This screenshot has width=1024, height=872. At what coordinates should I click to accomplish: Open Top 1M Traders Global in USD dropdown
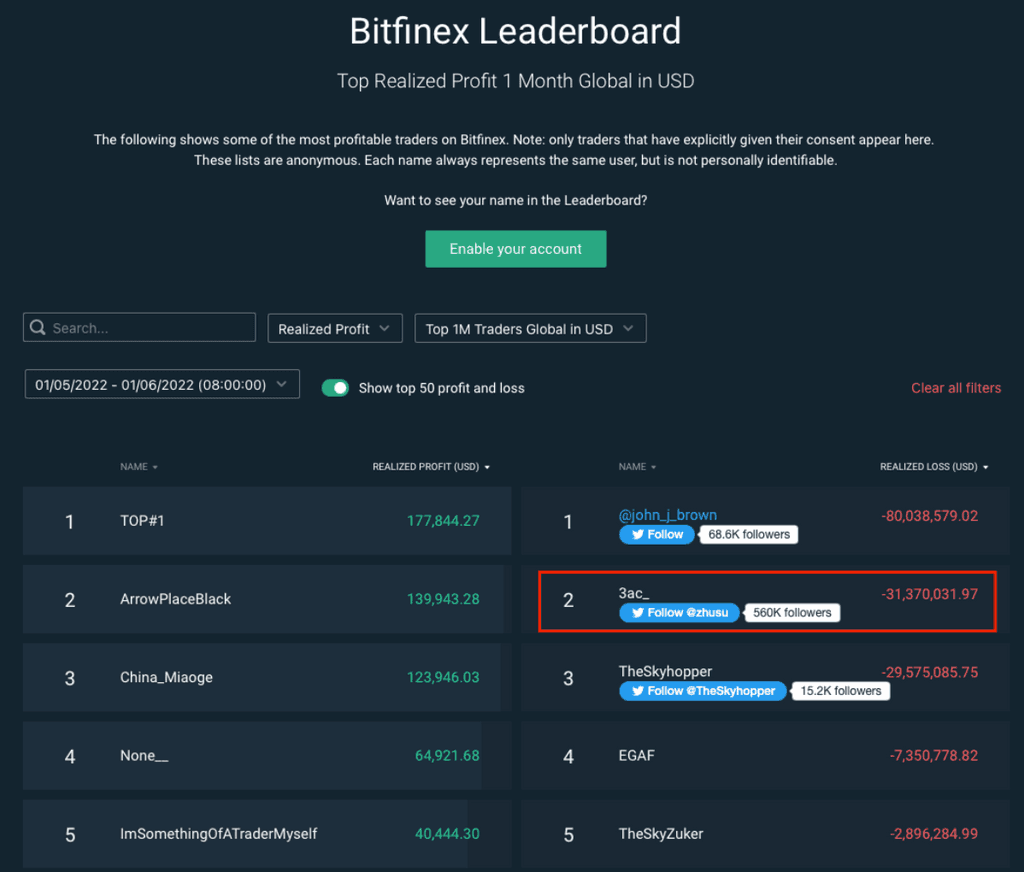coord(530,329)
